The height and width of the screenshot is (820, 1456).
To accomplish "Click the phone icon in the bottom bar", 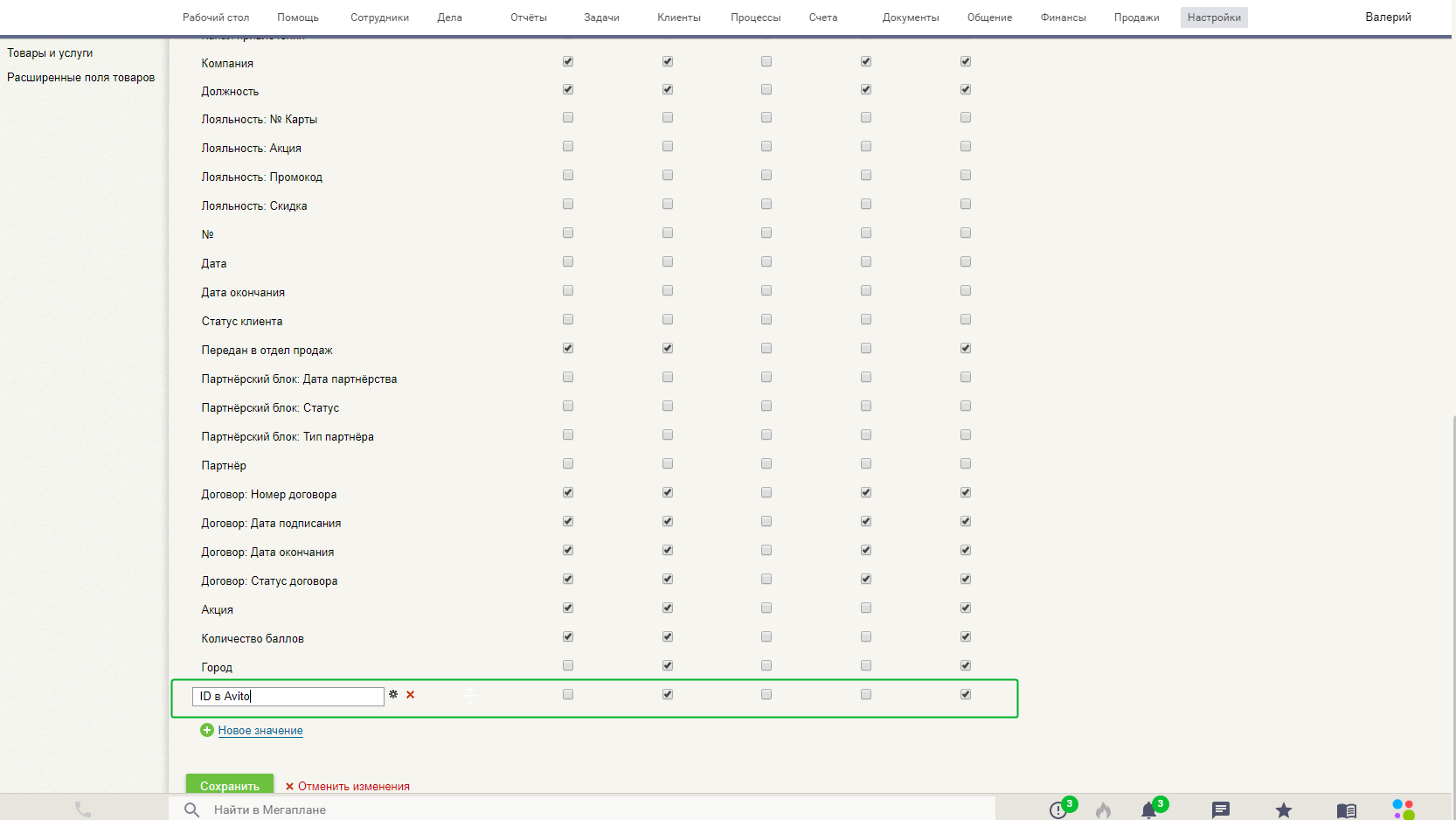I will pos(83,810).
